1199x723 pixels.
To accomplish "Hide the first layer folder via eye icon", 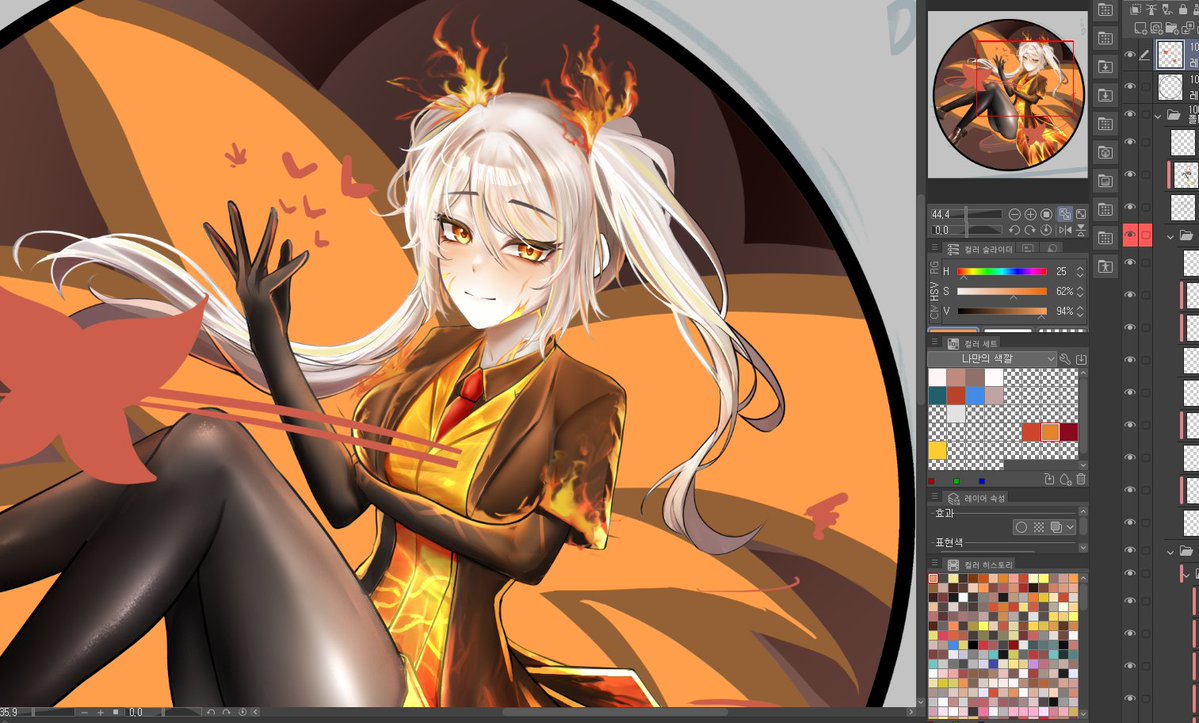I will click(1130, 114).
